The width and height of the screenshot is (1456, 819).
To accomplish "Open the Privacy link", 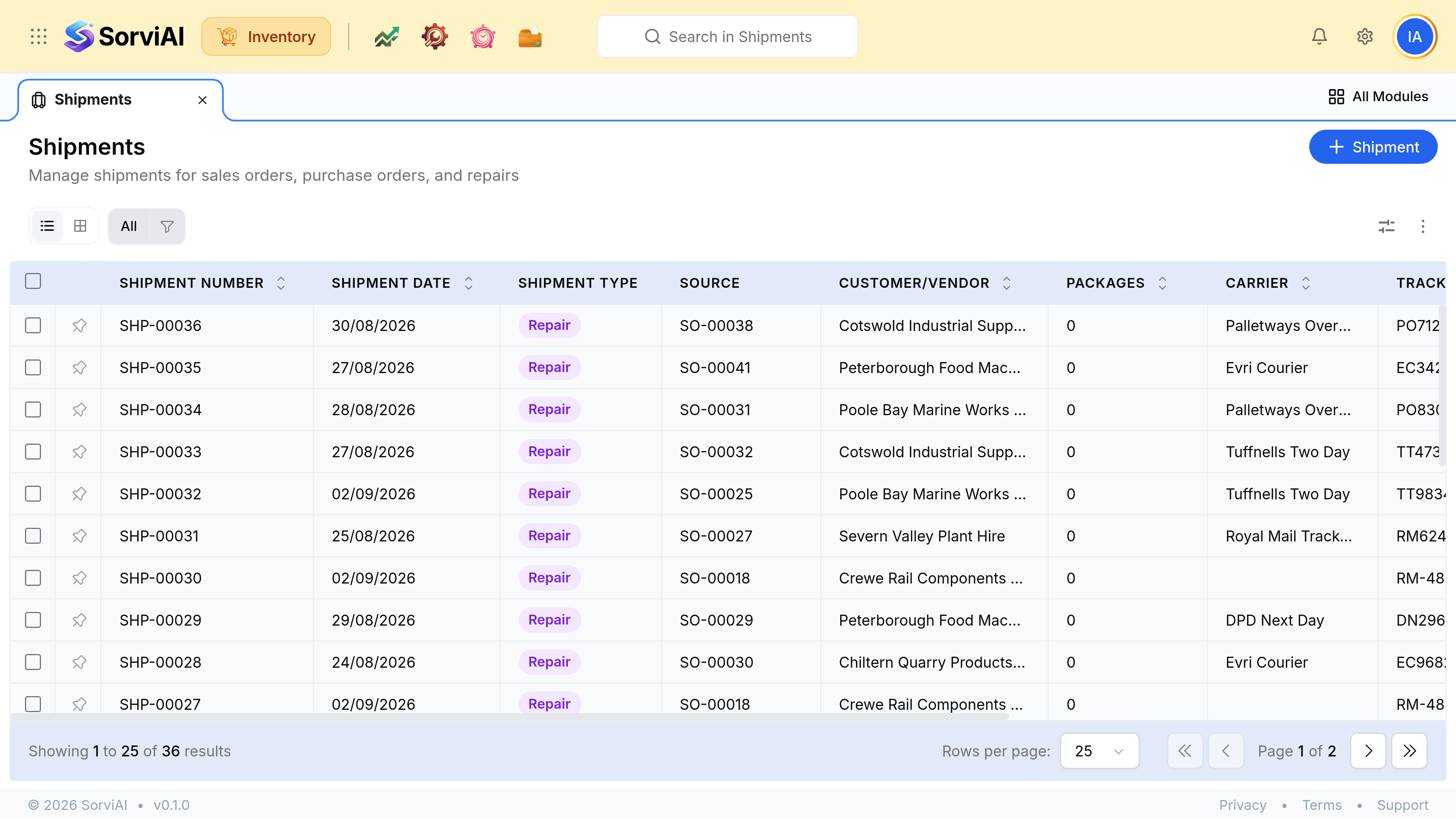I will tap(1243, 805).
